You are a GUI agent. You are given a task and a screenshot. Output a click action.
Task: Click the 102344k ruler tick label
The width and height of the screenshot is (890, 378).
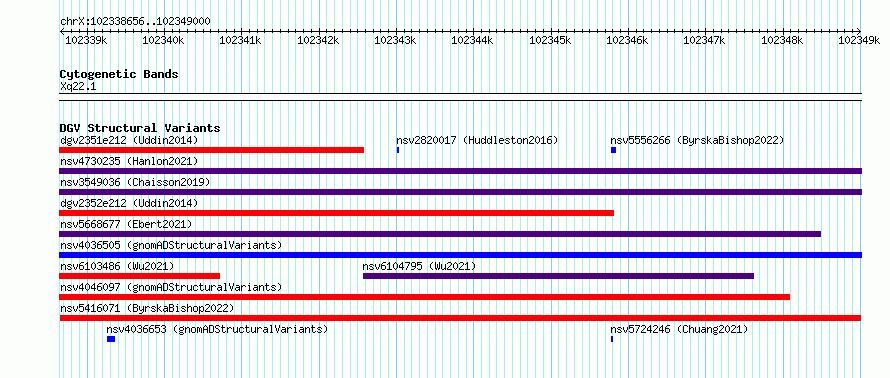point(472,40)
